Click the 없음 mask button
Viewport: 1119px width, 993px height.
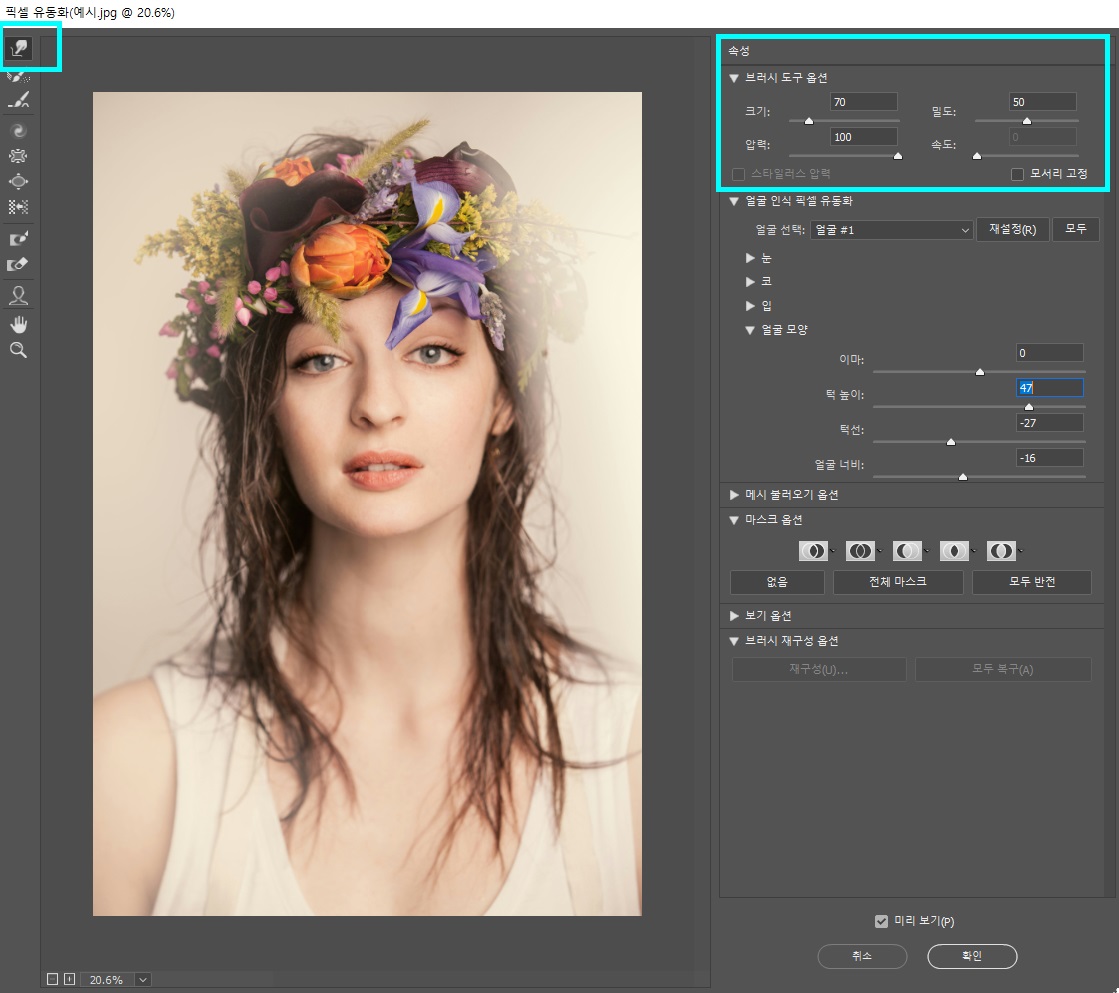pos(777,582)
